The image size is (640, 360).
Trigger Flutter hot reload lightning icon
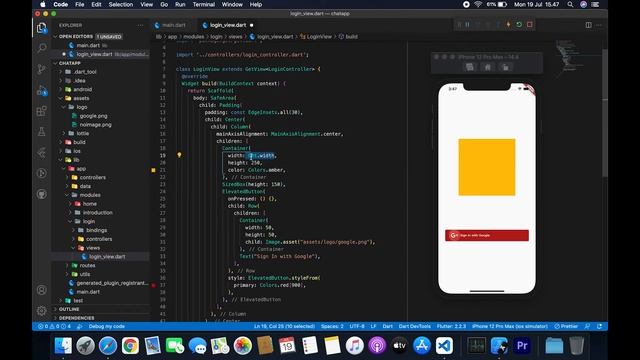pos(508,24)
